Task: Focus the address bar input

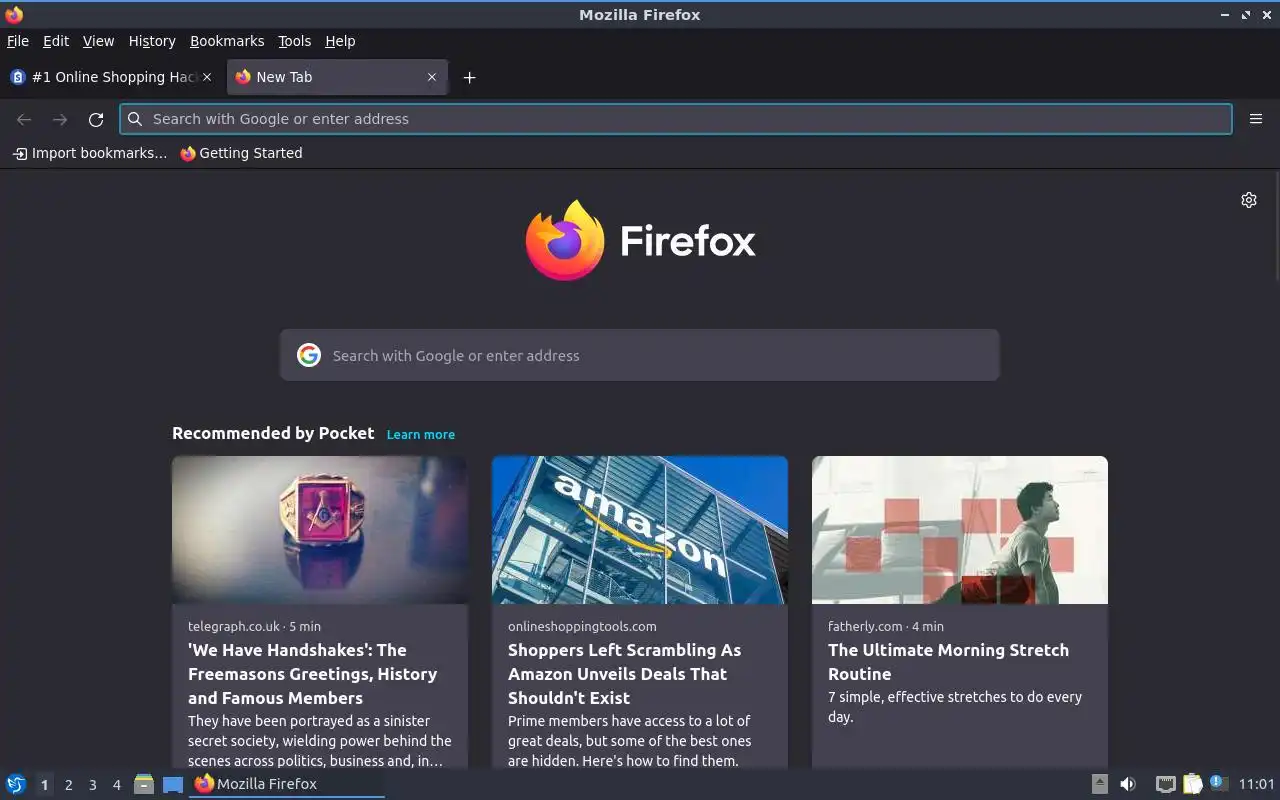Action: point(676,119)
